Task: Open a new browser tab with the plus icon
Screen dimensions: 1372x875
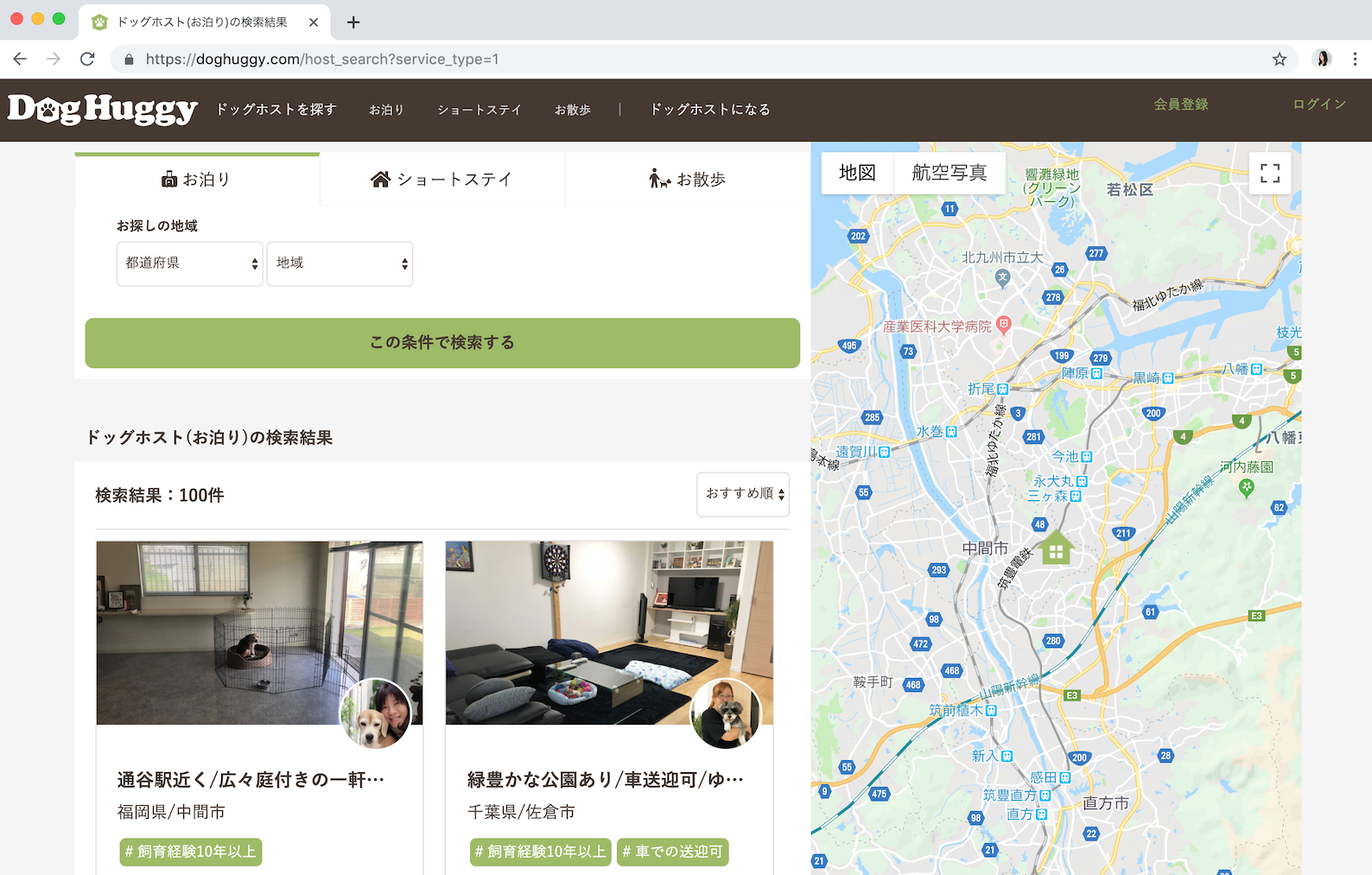Action: point(353,22)
